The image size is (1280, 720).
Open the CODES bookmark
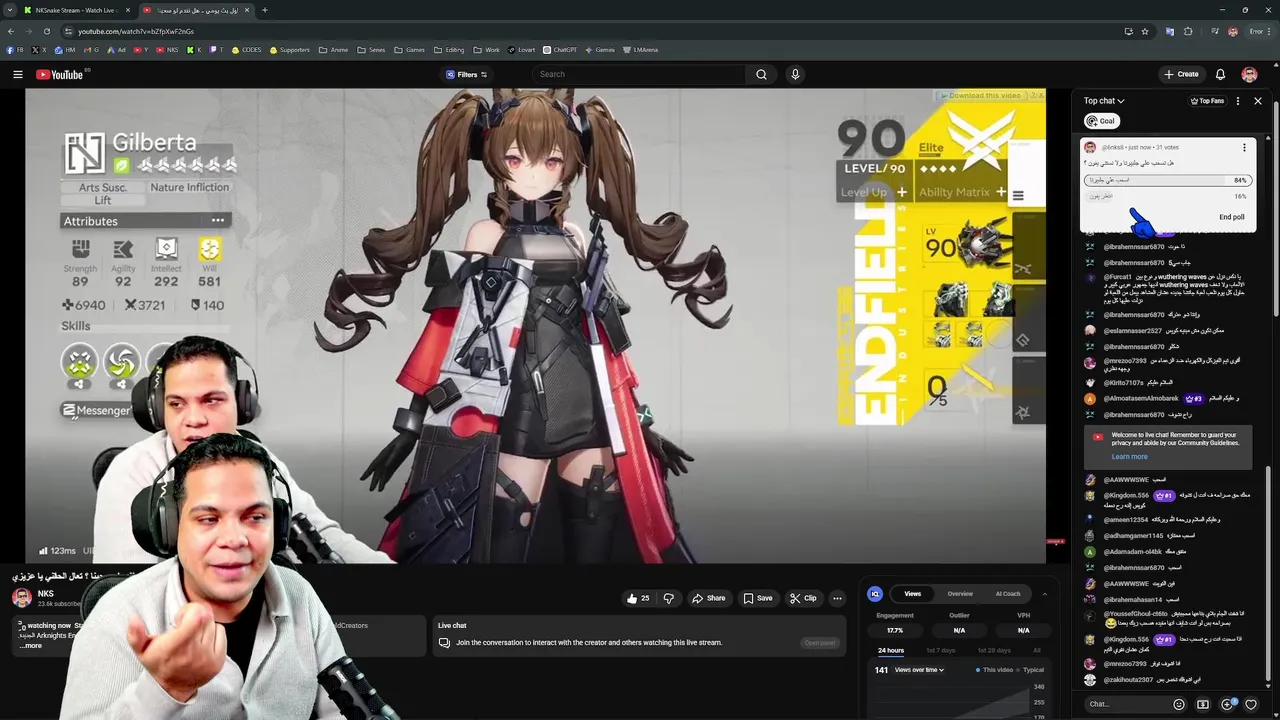245,49
